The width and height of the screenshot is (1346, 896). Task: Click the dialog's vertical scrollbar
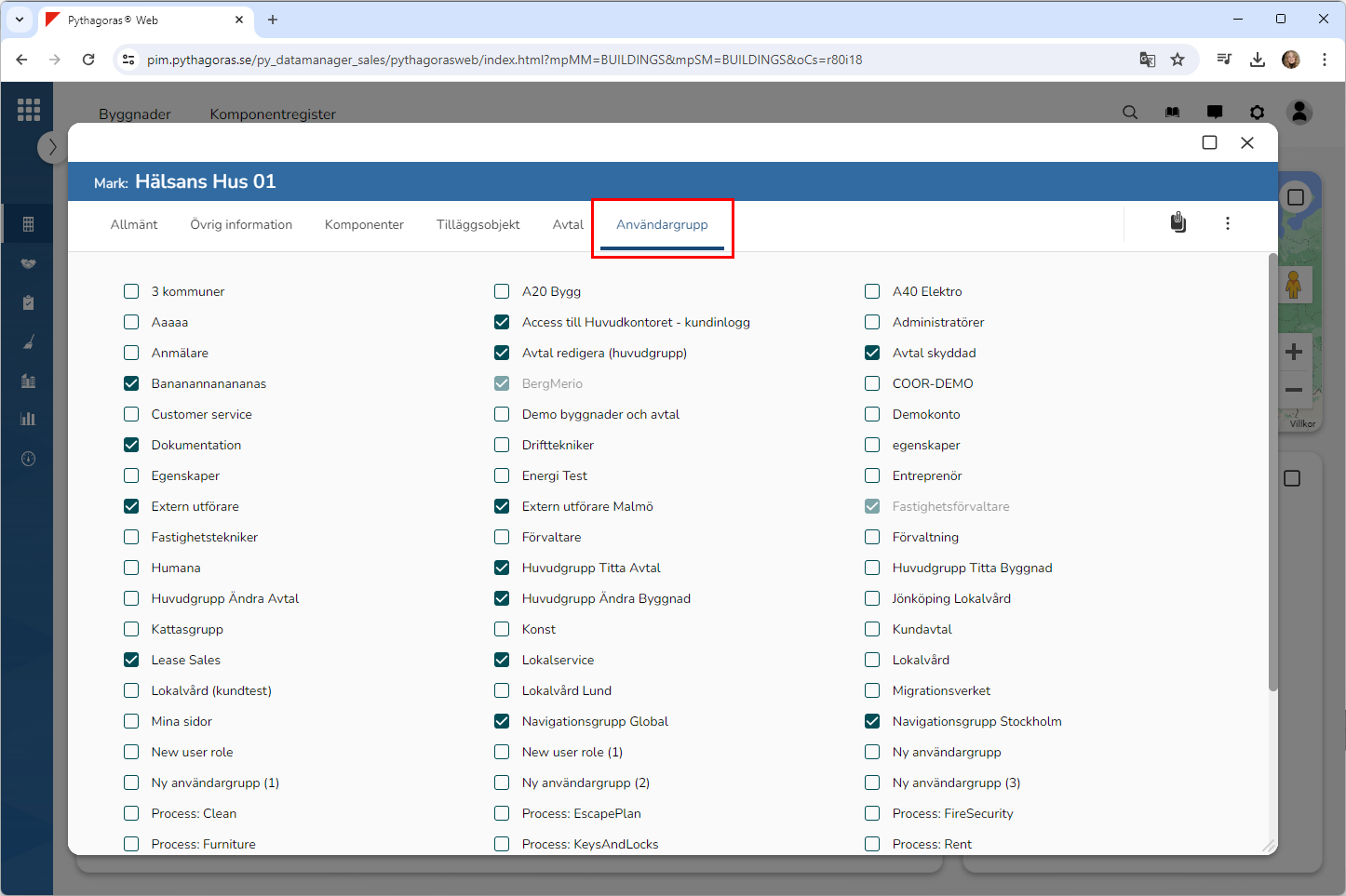[x=1272, y=473]
